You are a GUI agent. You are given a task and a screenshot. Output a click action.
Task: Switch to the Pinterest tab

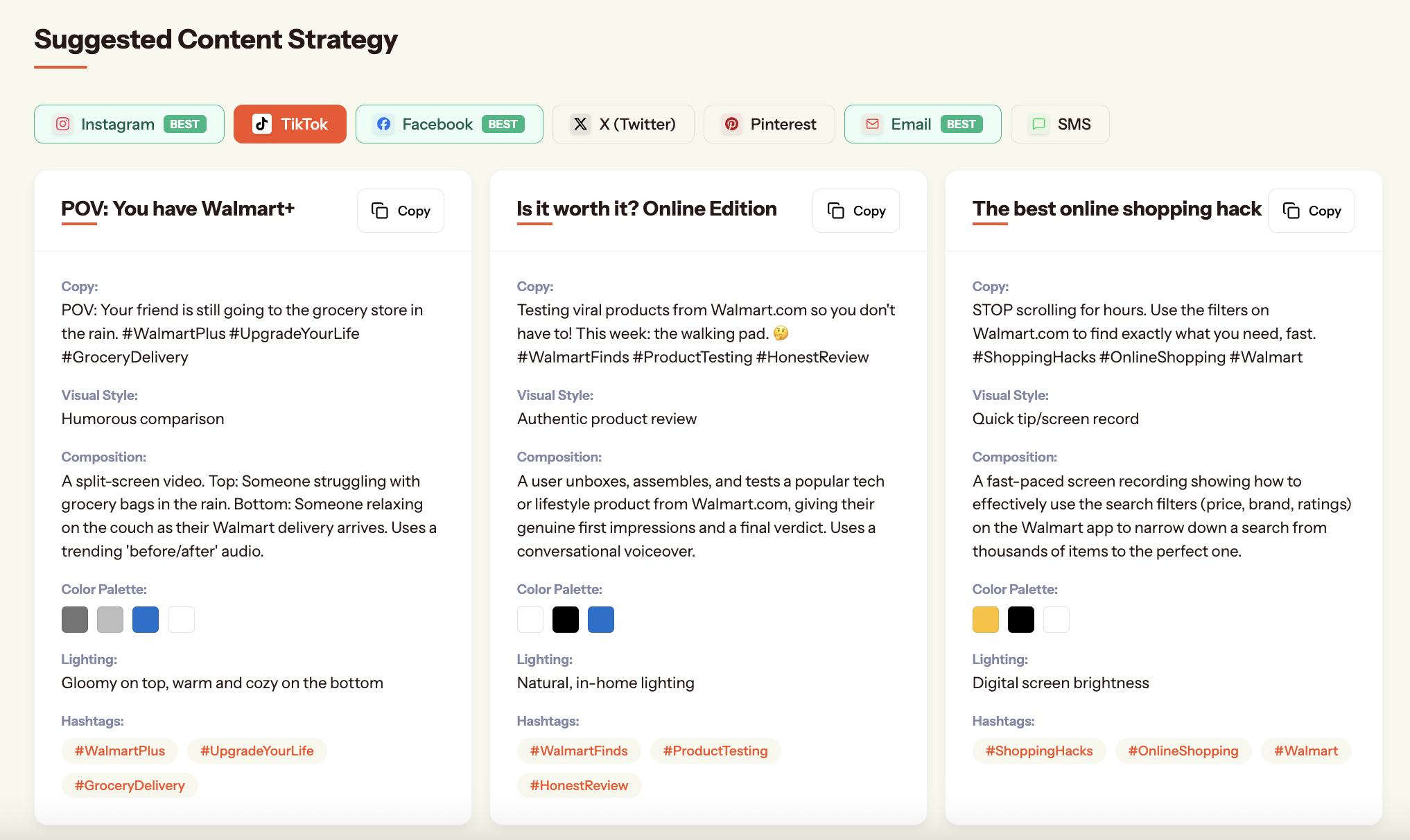coord(769,124)
